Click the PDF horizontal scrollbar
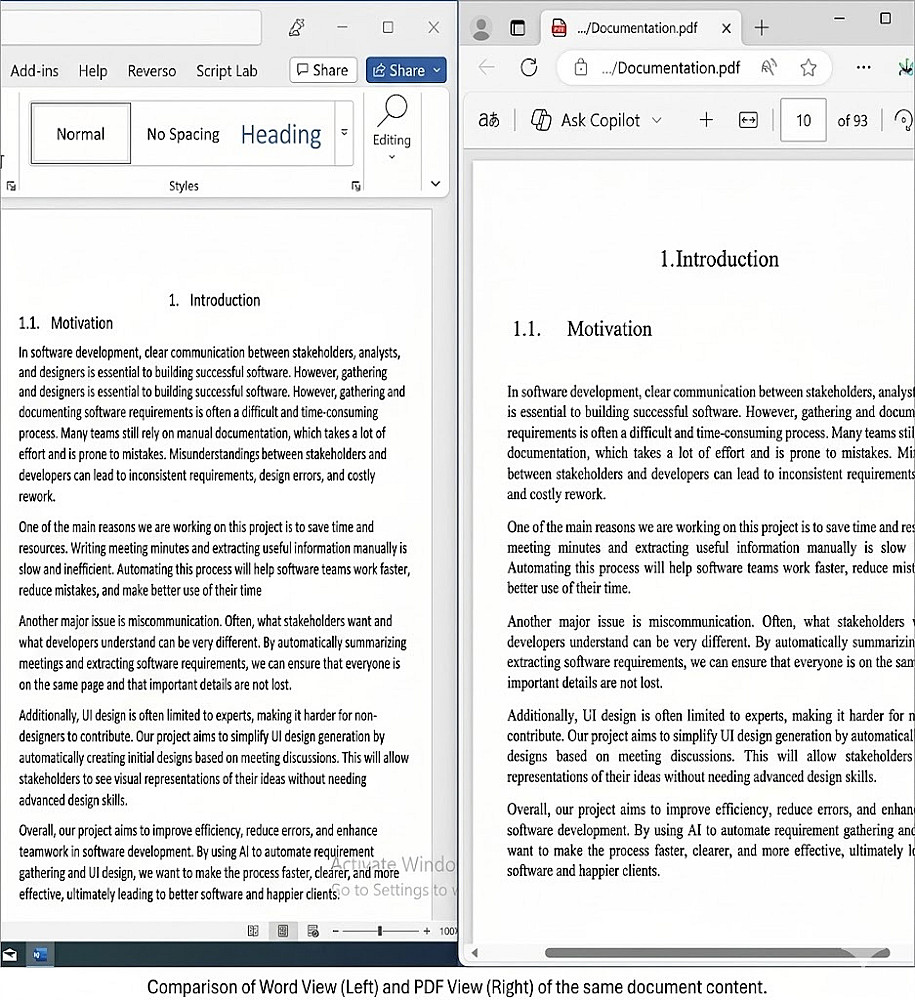The width and height of the screenshot is (915, 1000). tap(717, 953)
